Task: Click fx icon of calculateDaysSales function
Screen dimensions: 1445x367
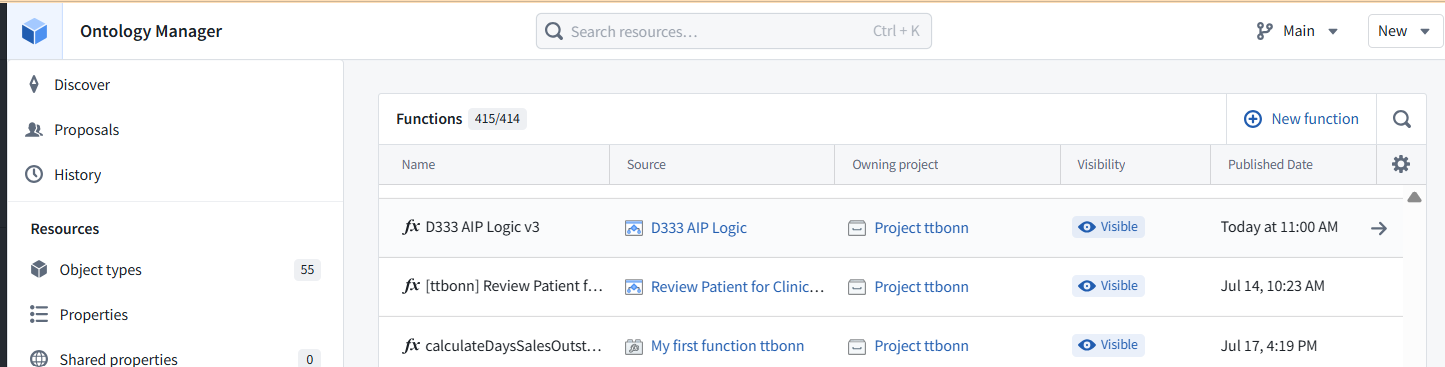Action: (x=411, y=345)
